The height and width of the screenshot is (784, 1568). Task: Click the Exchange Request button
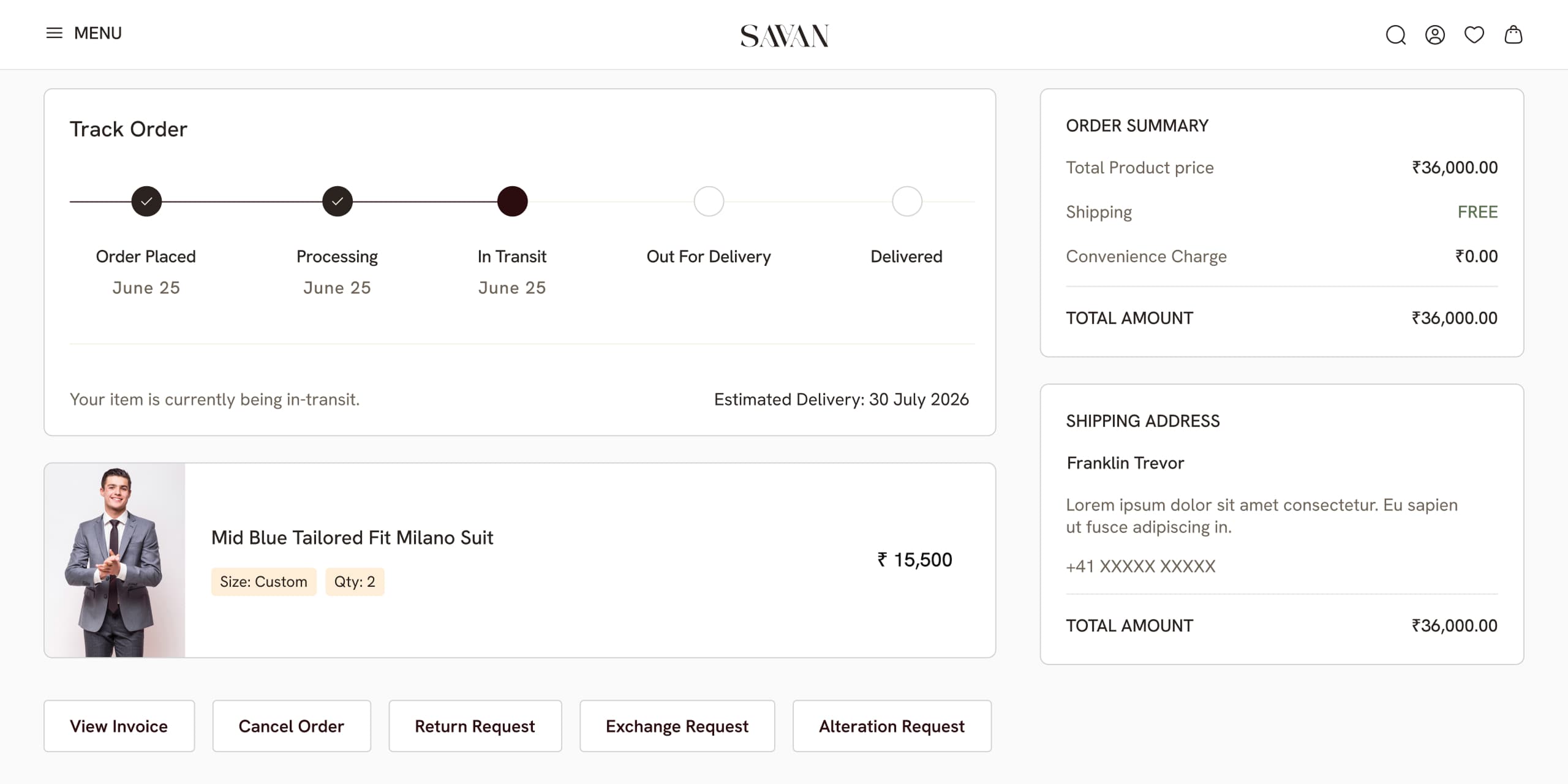[x=677, y=726]
